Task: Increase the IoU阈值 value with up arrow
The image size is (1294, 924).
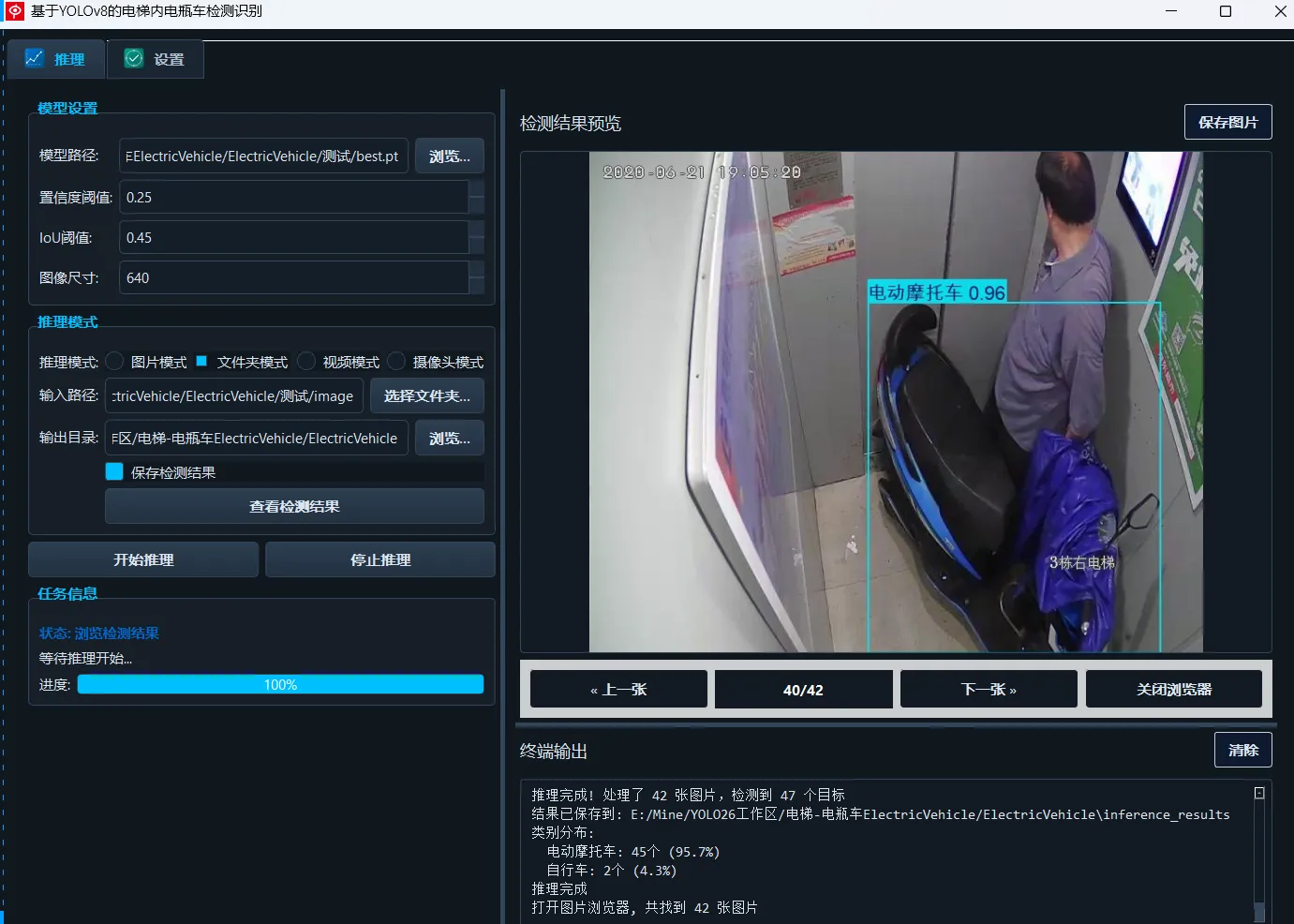Action: 477,229
